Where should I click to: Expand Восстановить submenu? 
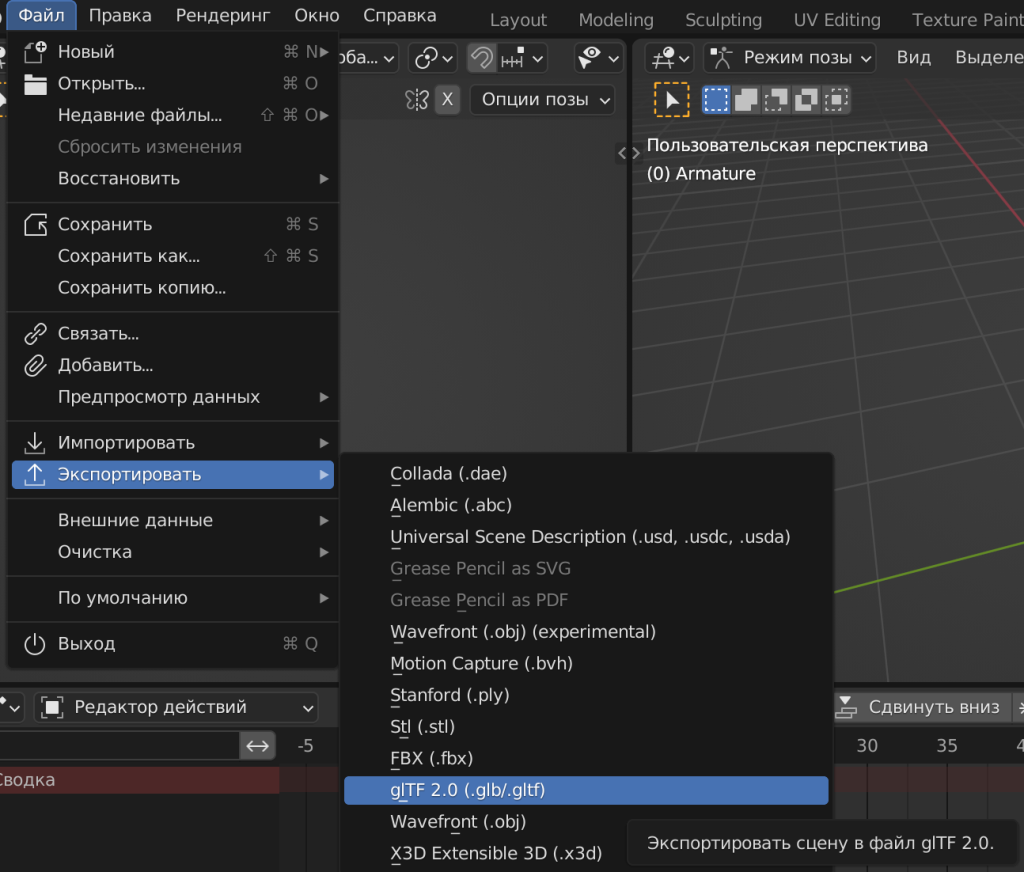(x=173, y=178)
